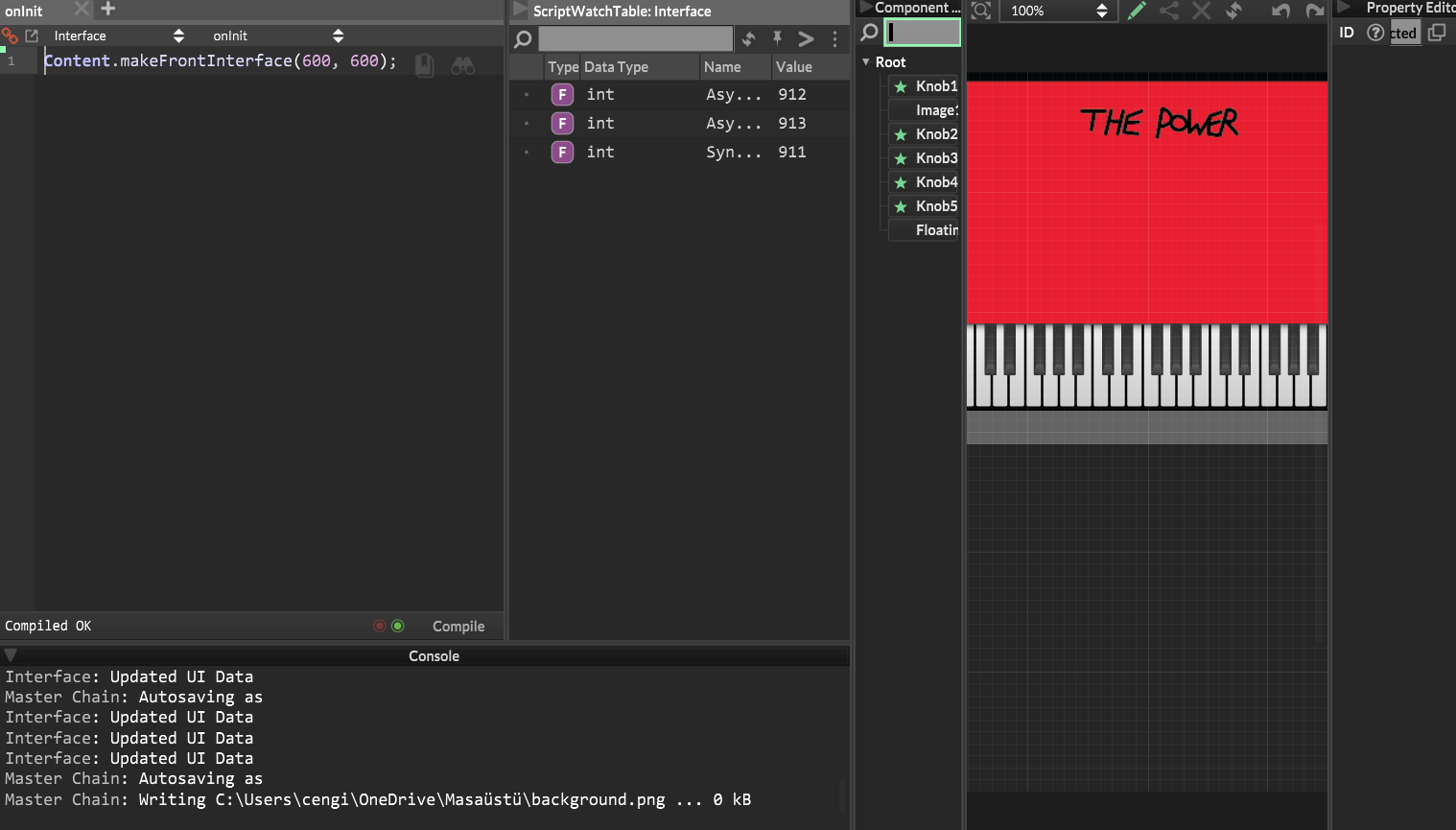Click the delete X icon in canvas toolbar
The width and height of the screenshot is (1456, 830).
[1202, 11]
